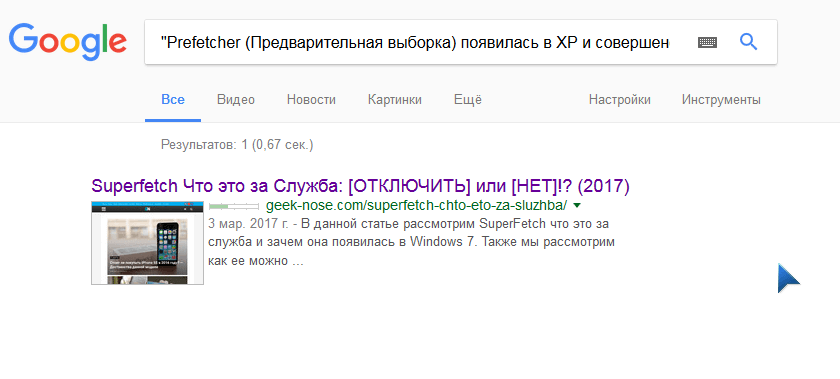
Task: Click the blue search magnifier icon
Action: (748, 42)
